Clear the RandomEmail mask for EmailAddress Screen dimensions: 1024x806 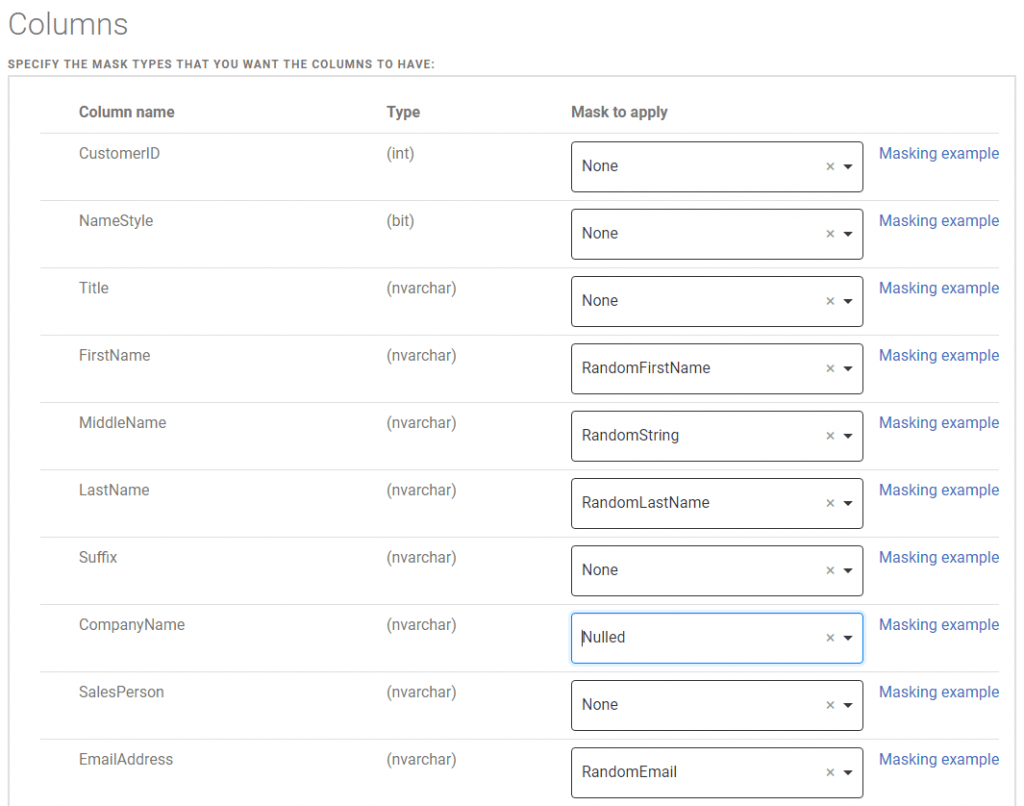830,772
